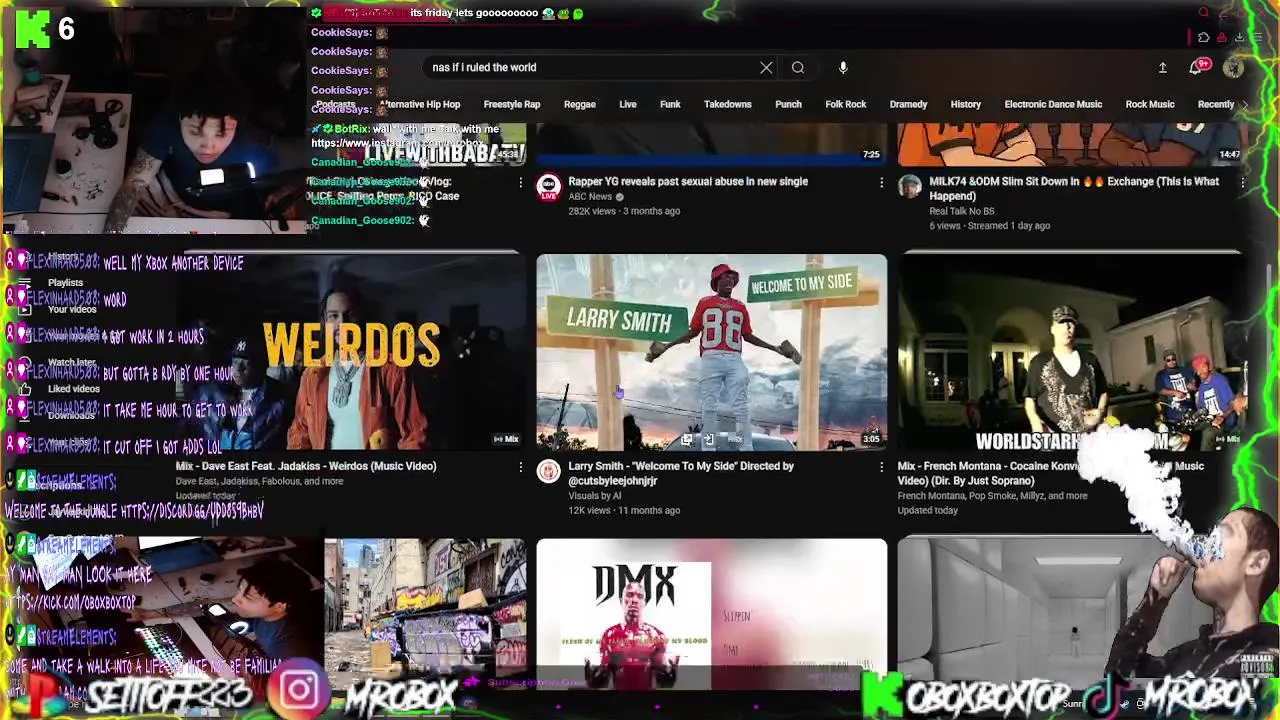This screenshot has width=1280, height=720.
Task: Open options menu for Rapper YG video
Action: (881, 182)
